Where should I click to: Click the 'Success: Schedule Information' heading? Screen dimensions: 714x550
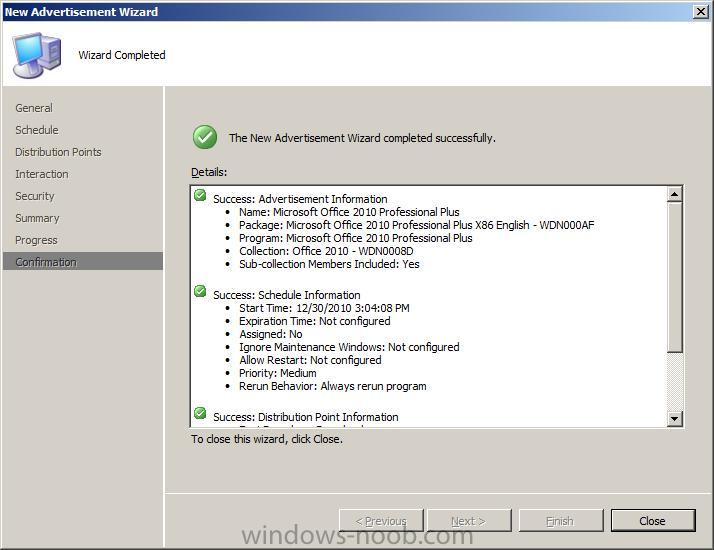[286, 295]
